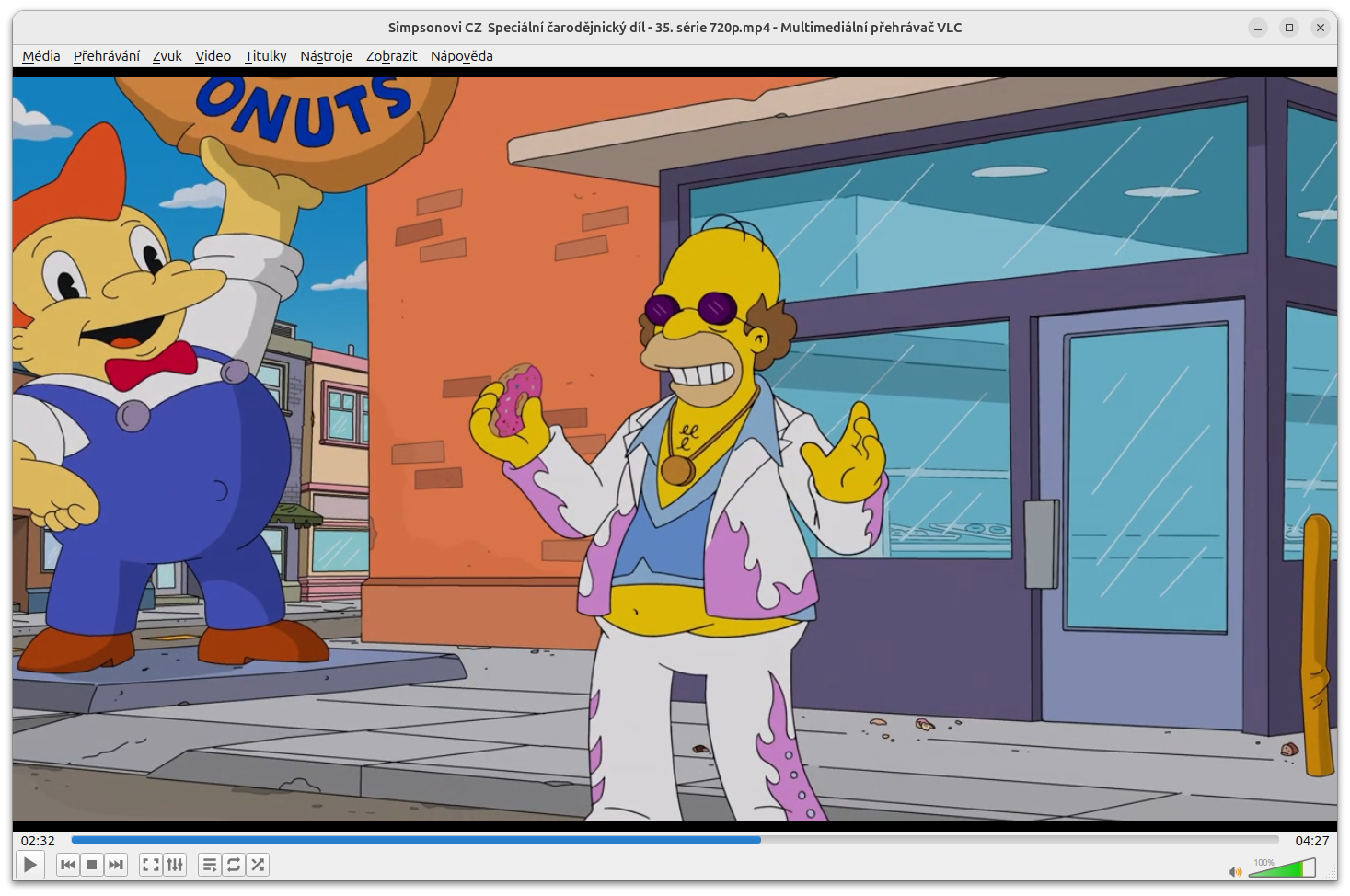Open extended settings and effects
1350x896 pixels.
175,865
